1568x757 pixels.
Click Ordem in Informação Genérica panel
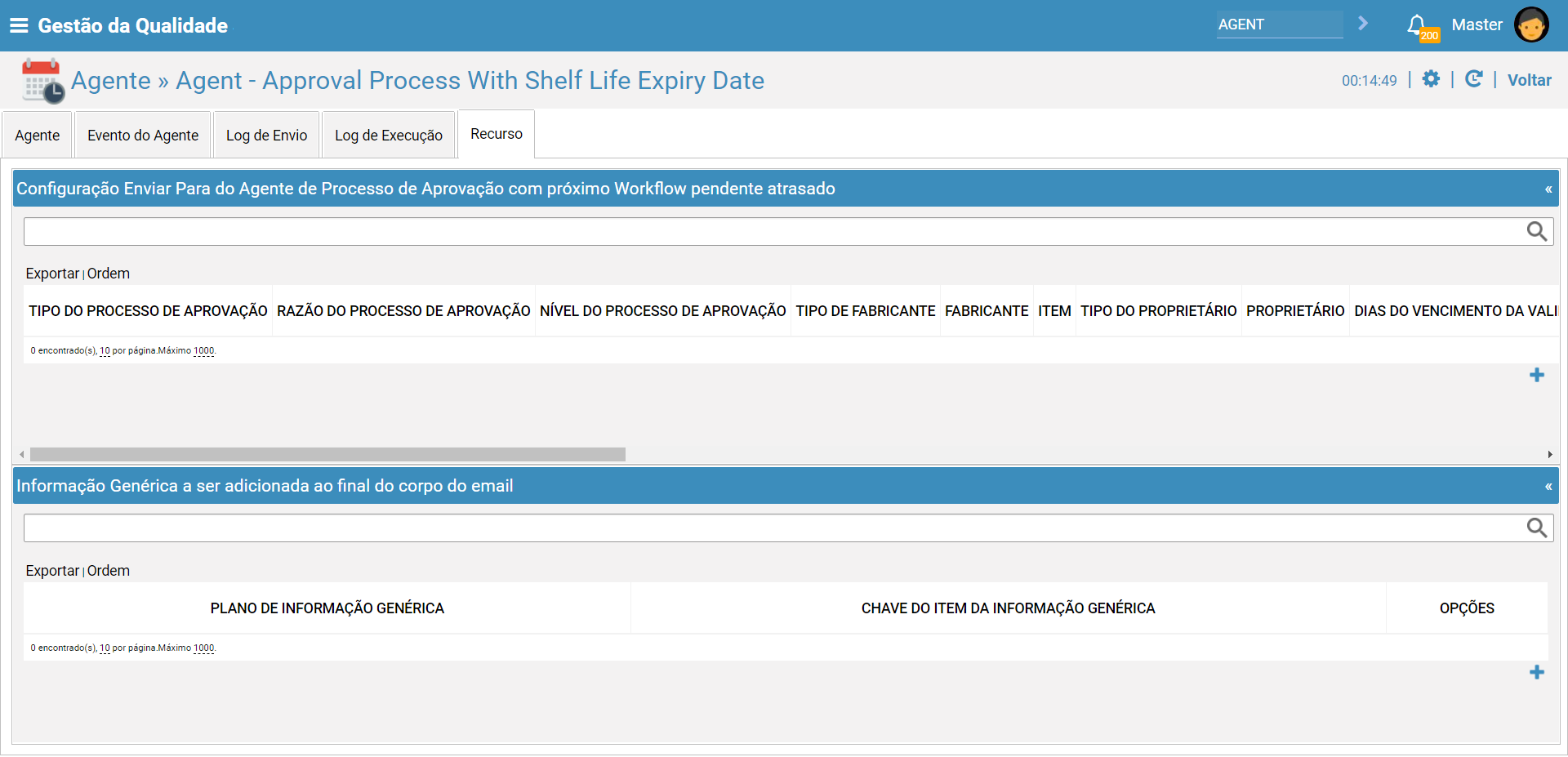pos(109,571)
